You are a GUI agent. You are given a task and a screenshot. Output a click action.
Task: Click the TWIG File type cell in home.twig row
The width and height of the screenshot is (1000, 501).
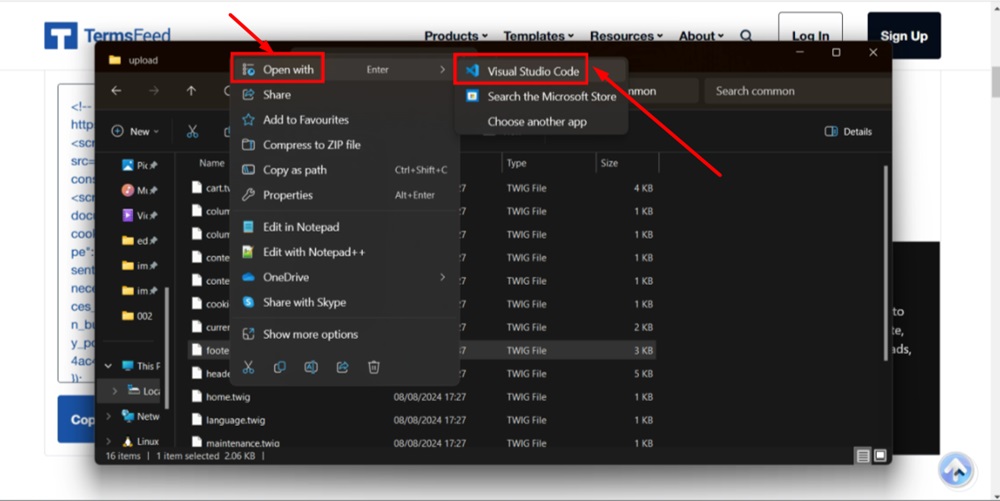click(x=526, y=396)
